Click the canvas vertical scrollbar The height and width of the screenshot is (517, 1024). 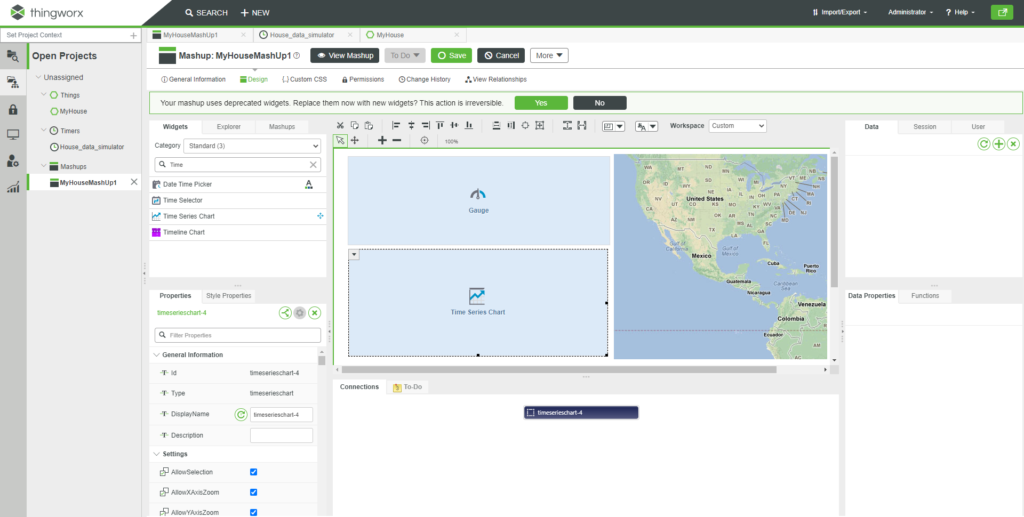834,222
